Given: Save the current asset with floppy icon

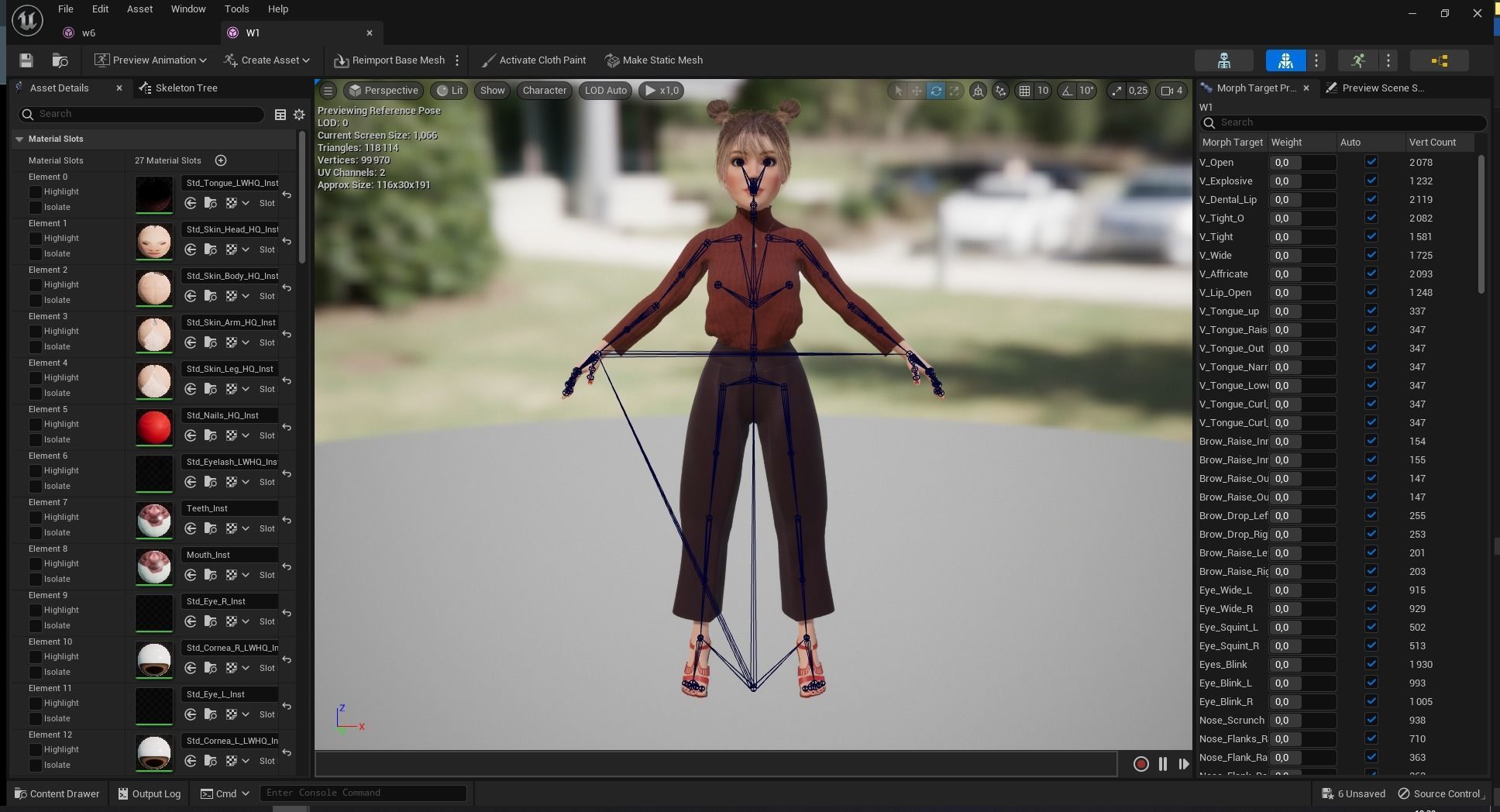Looking at the screenshot, I should coord(26,60).
